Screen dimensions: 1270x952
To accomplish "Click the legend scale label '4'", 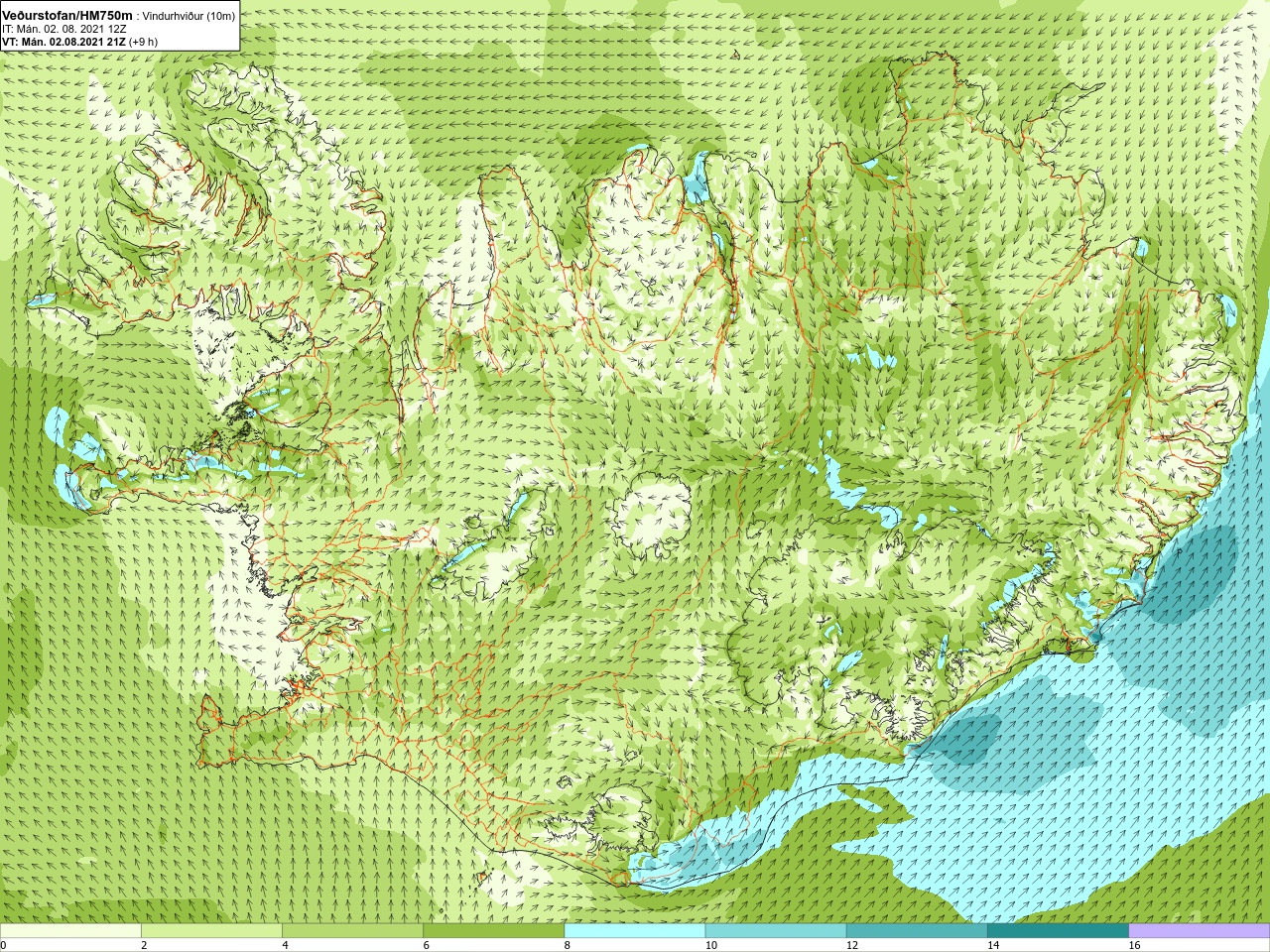I will coord(285,946).
